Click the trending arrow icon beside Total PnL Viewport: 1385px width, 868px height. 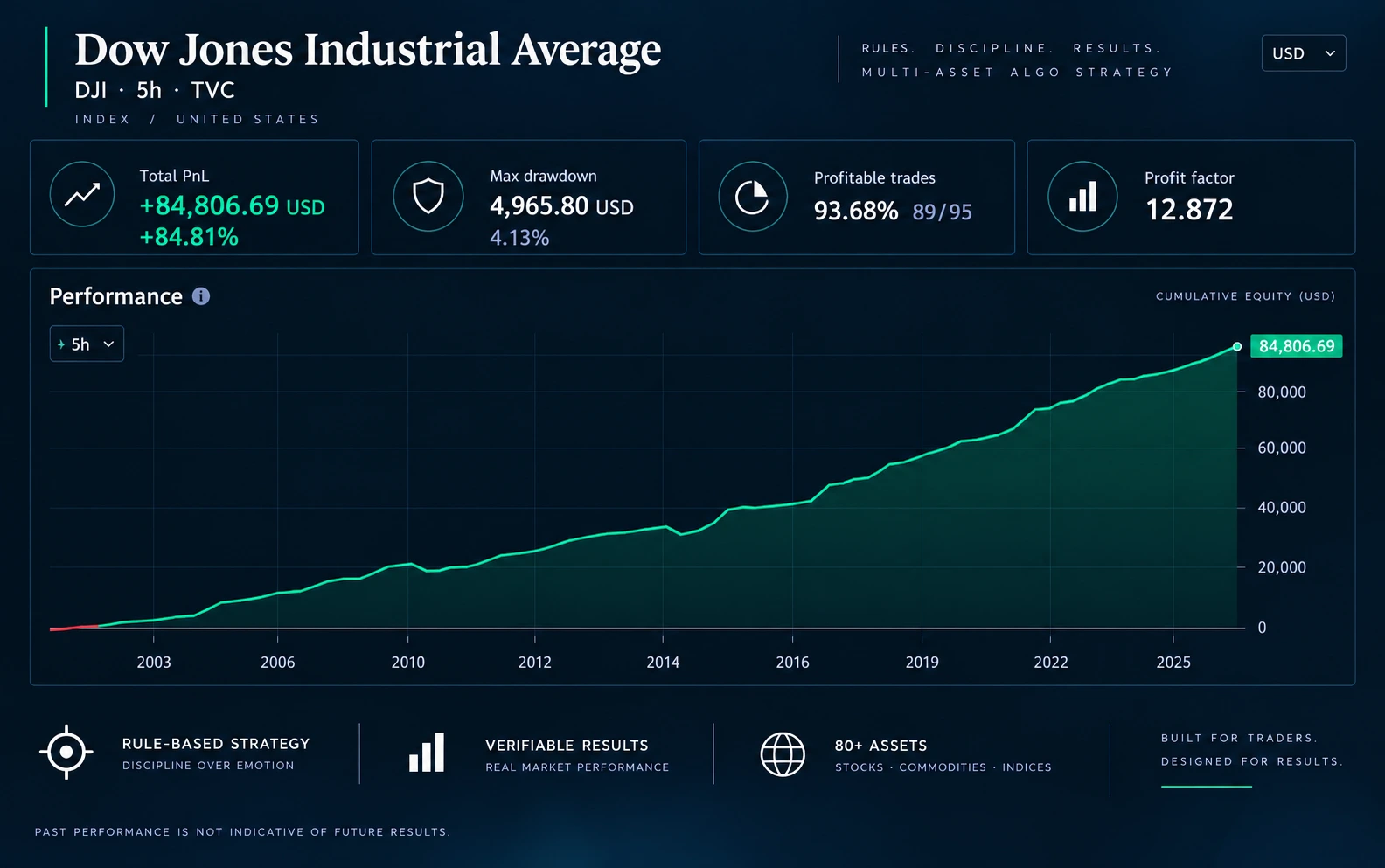[x=82, y=195]
